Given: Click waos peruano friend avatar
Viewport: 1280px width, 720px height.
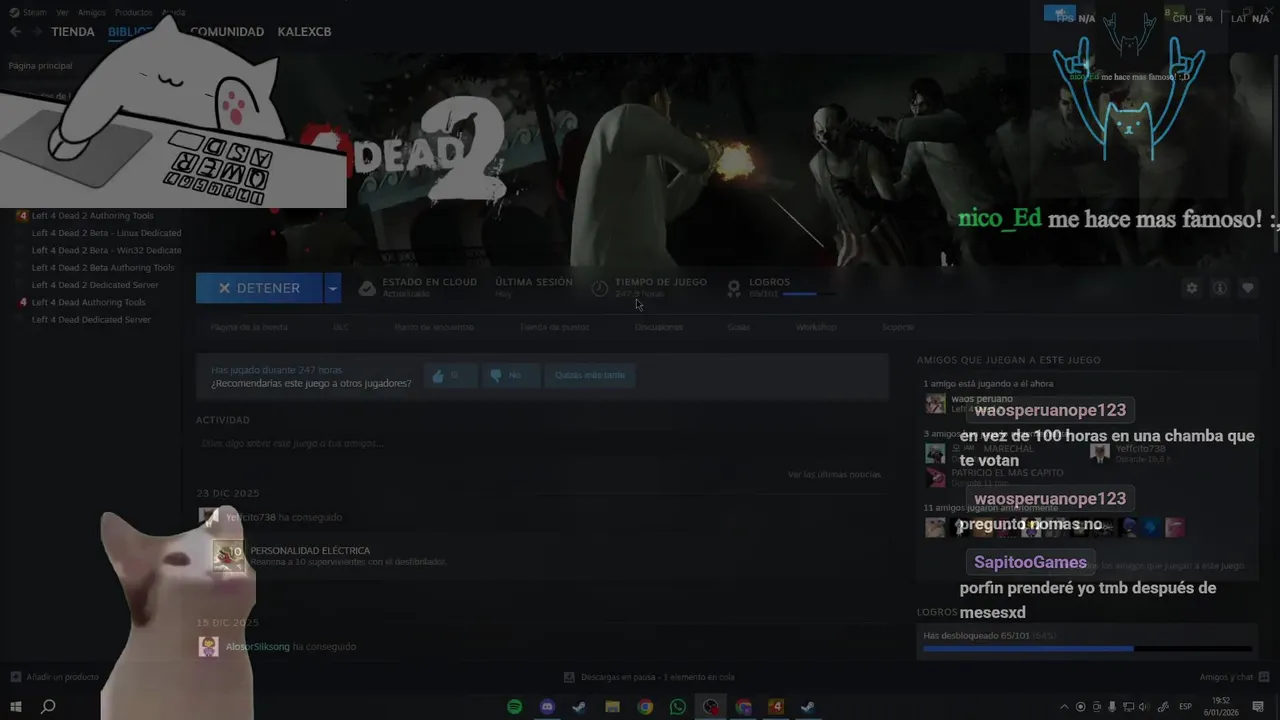Looking at the screenshot, I should (935, 403).
